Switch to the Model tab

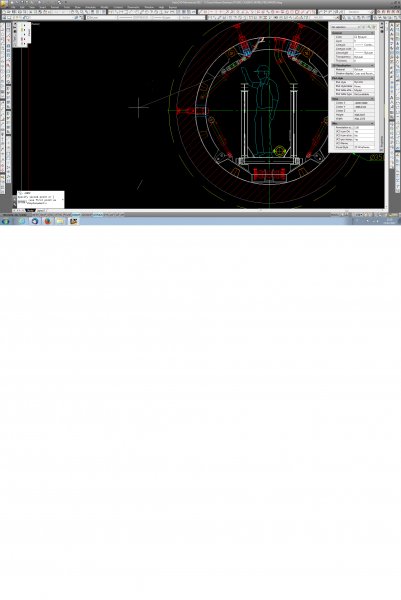point(30,210)
